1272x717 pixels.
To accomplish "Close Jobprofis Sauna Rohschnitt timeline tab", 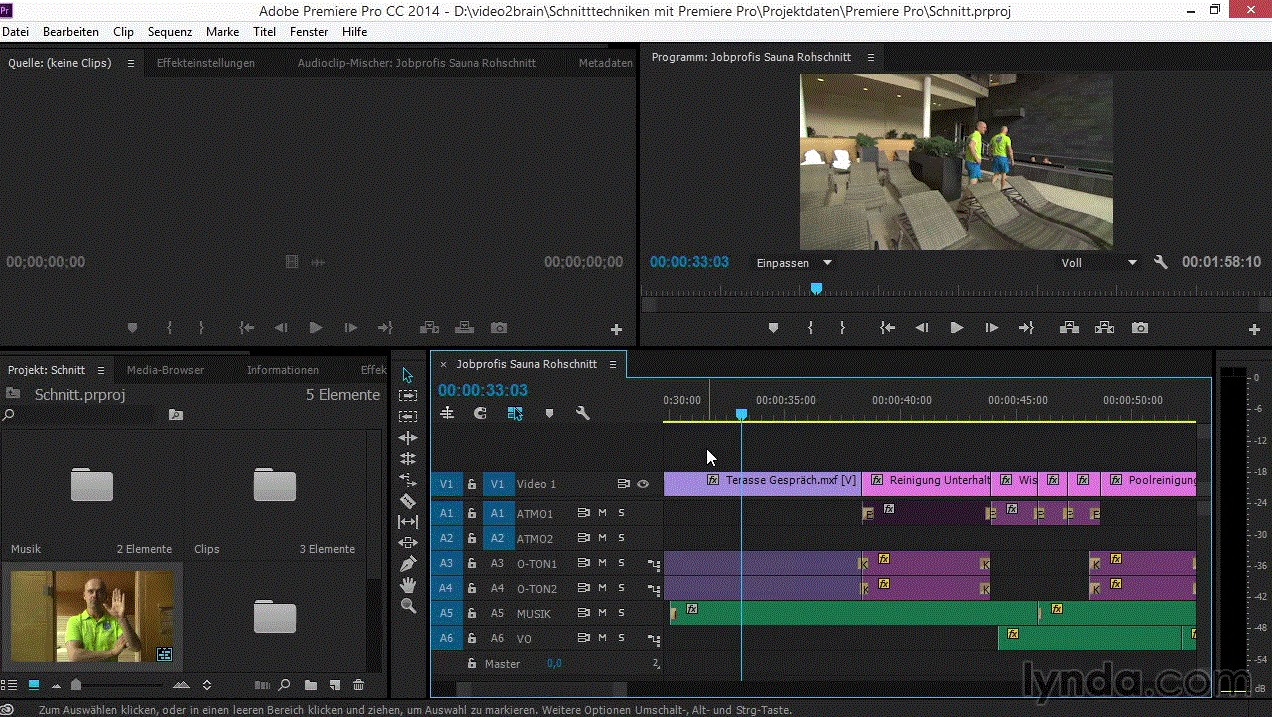I will [x=443, y=364].
